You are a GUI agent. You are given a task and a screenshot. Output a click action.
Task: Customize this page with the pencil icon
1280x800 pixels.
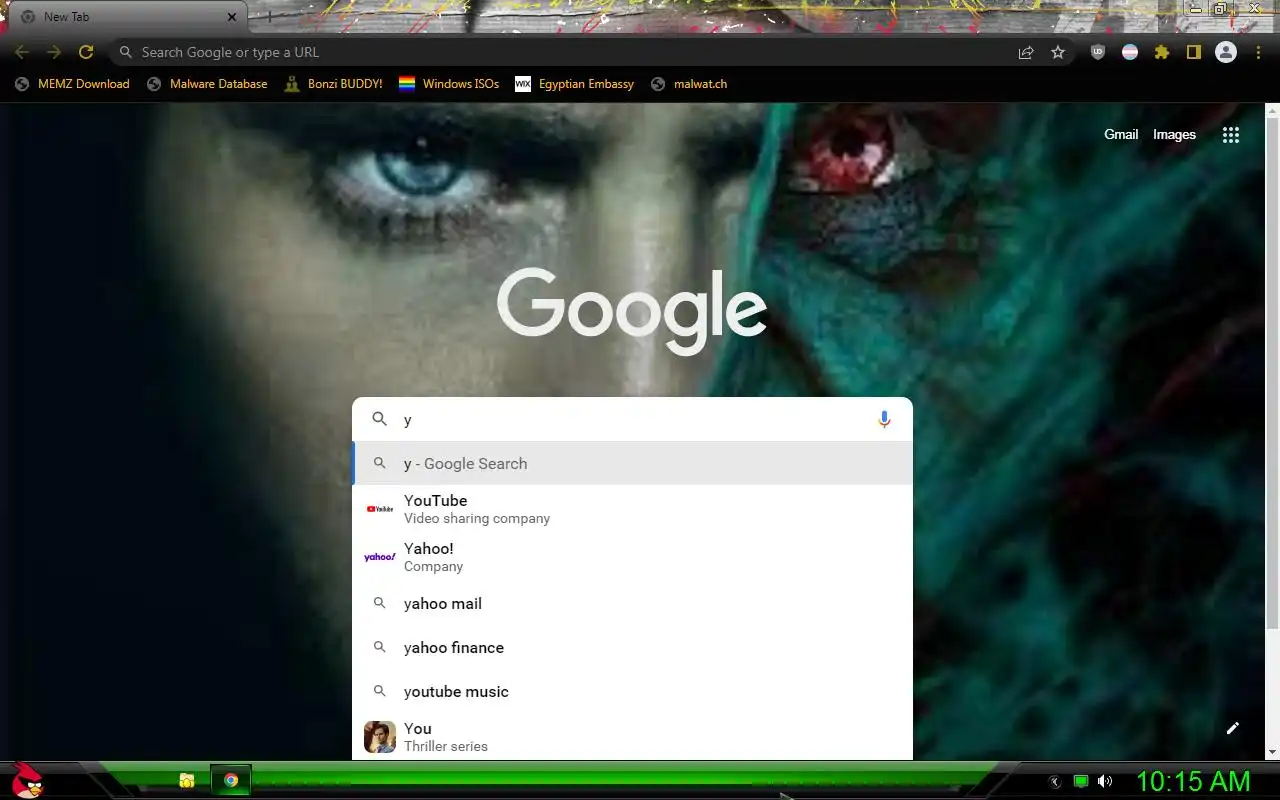pyautogui.click(x=1233, y=728)
